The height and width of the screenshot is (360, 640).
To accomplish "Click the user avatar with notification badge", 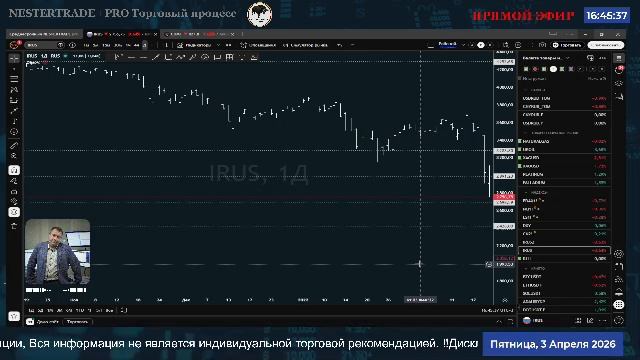I will tap(15, 45).
